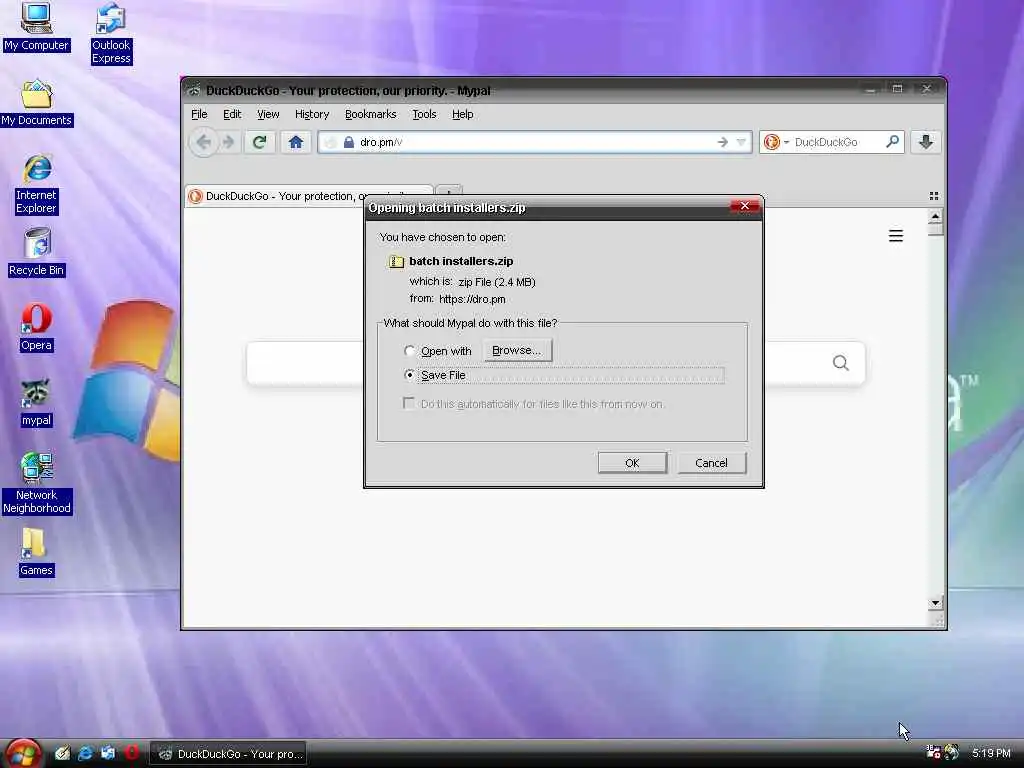Tick the Do this automatically checkbox

[x=409, y=404]
